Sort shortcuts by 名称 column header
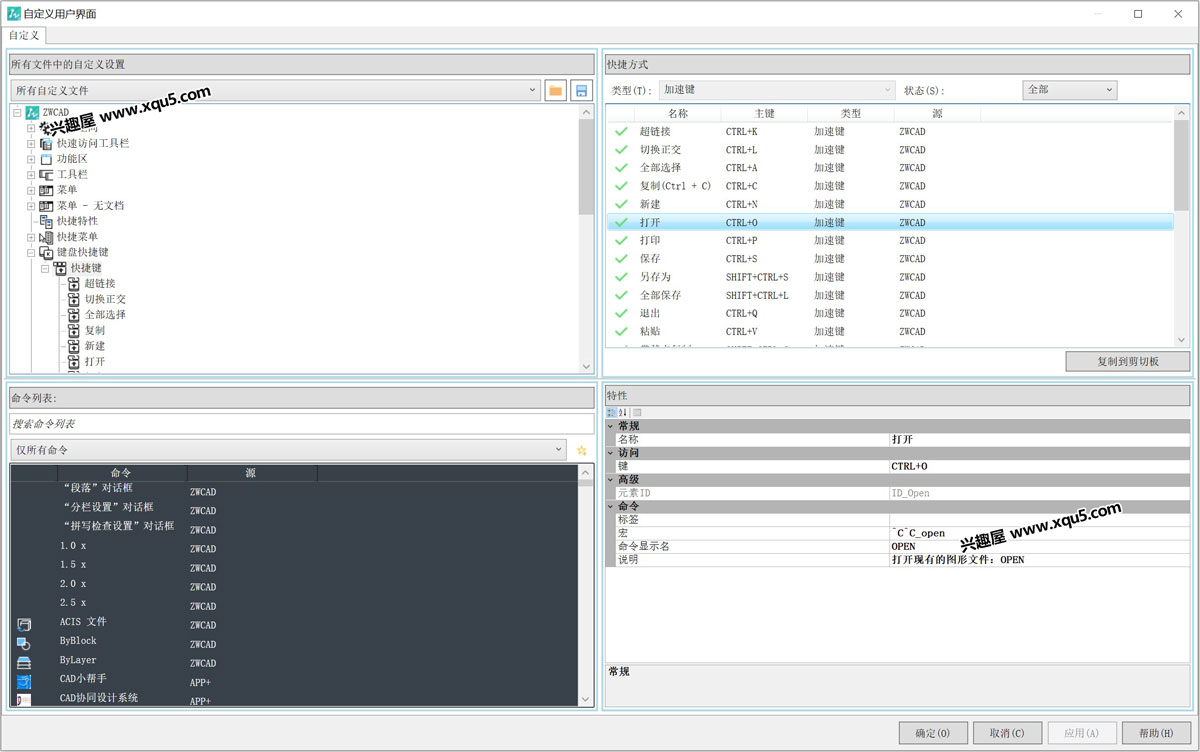This screenshot has height=752, width=1200. tap(678, 114)
